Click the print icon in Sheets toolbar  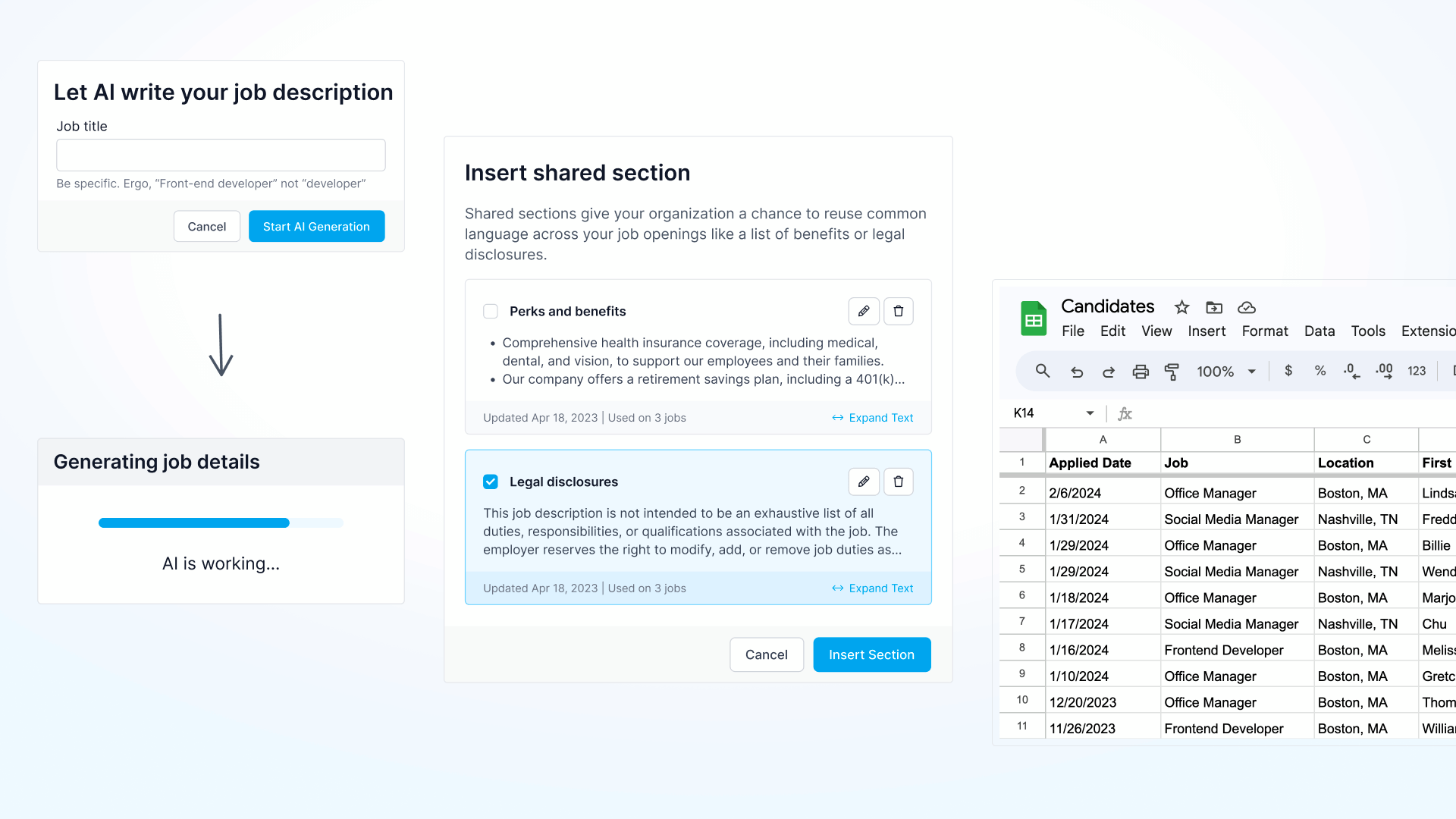pos(1140,372)
